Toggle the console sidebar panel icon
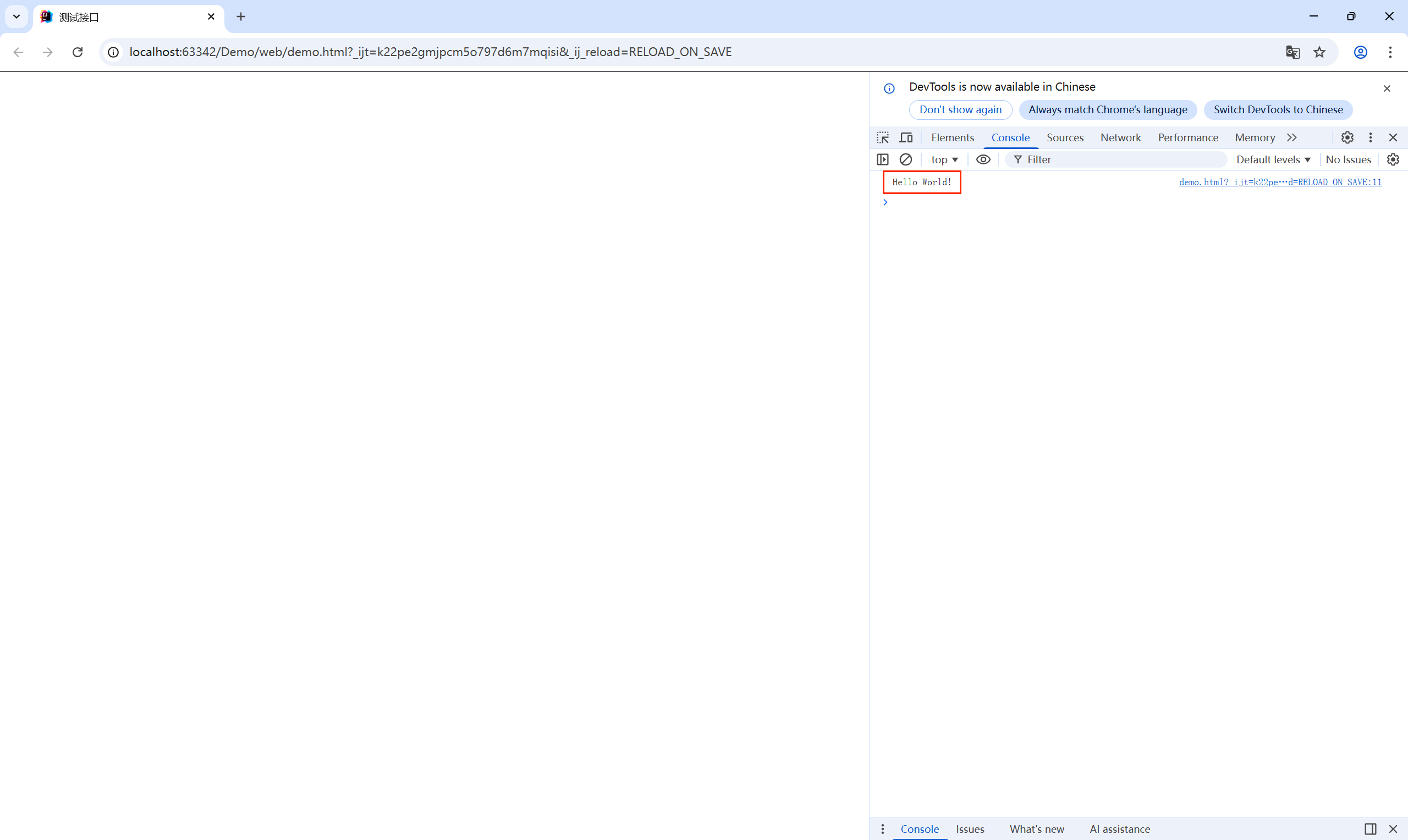This screenshot has width=1408, height=840. tap(883, 159)
